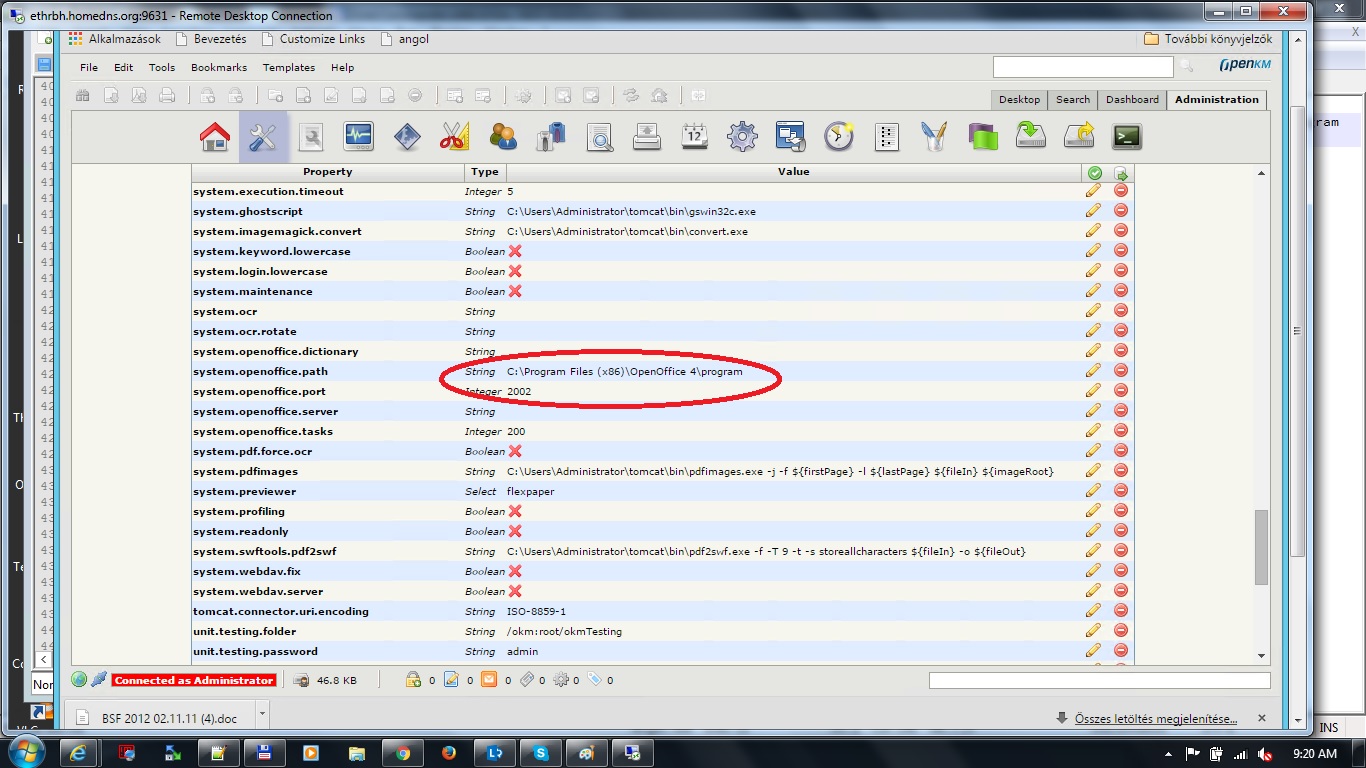The image size is (1366, 768).
Task: Toggle system.pdf.force.ocr boolean value
Action: (515, 451)
